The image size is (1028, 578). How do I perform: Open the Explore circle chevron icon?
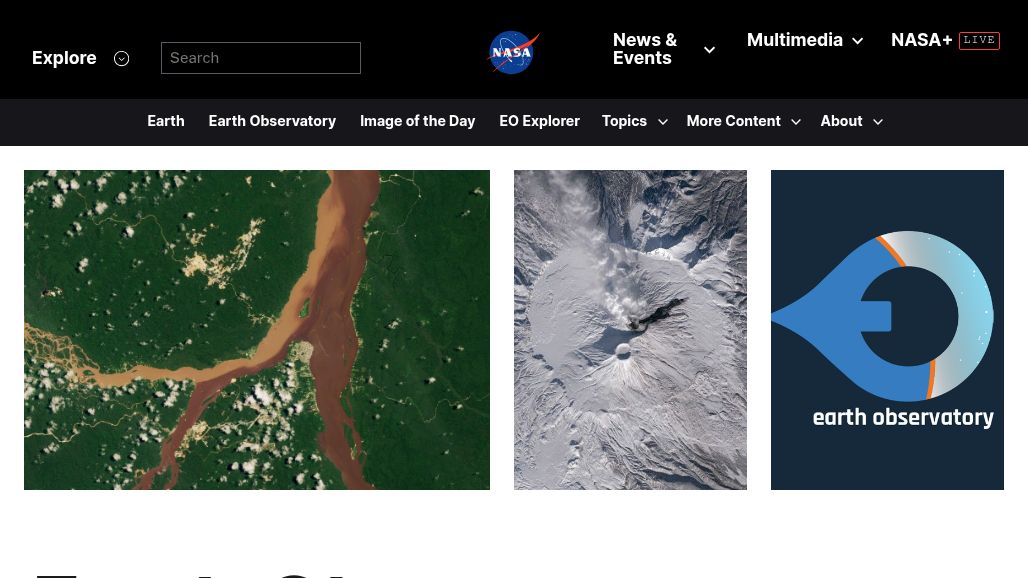point(121,58)
